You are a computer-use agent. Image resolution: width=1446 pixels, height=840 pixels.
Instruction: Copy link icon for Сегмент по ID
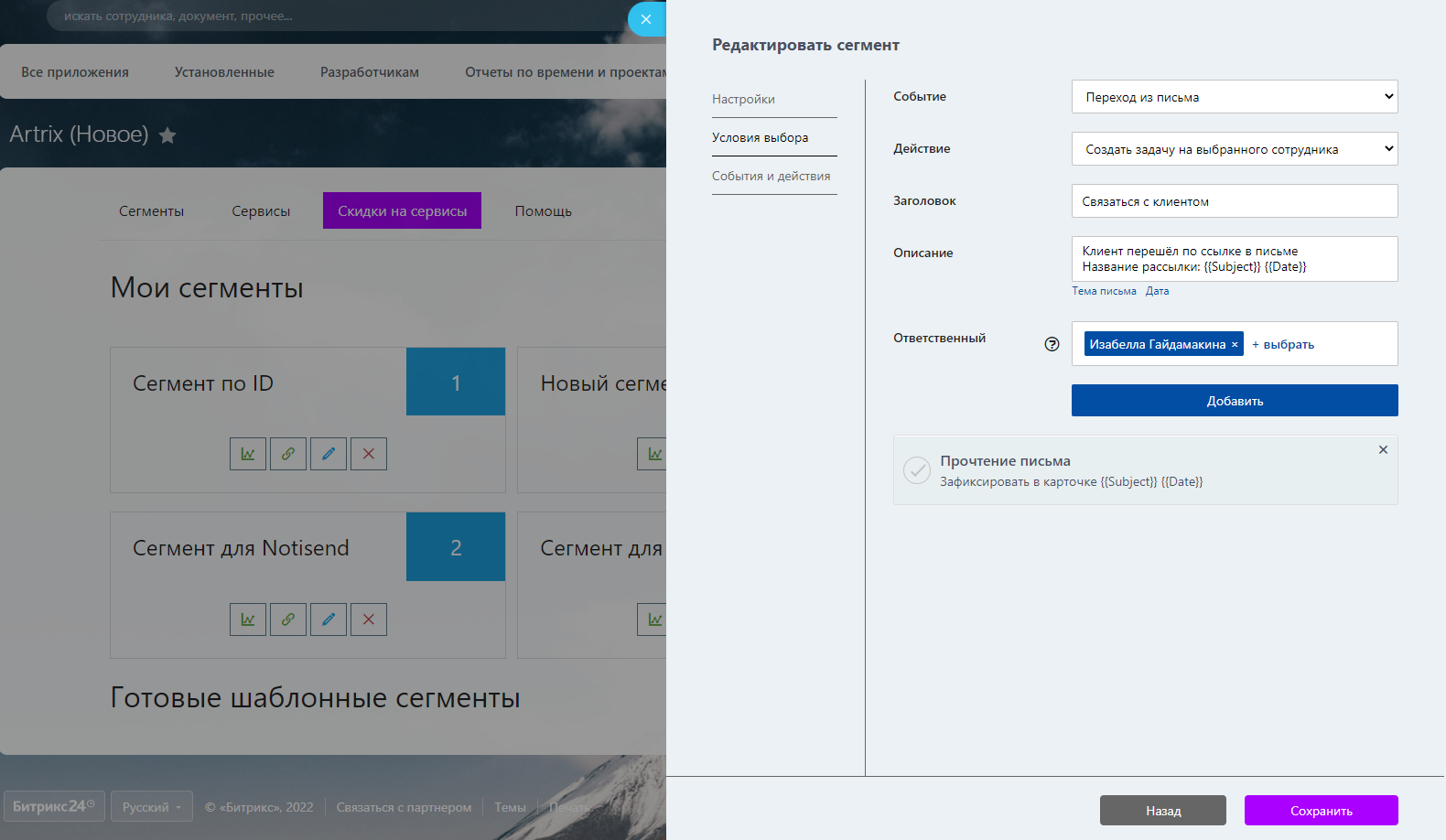pyautogui.click(x=288, y=454)
